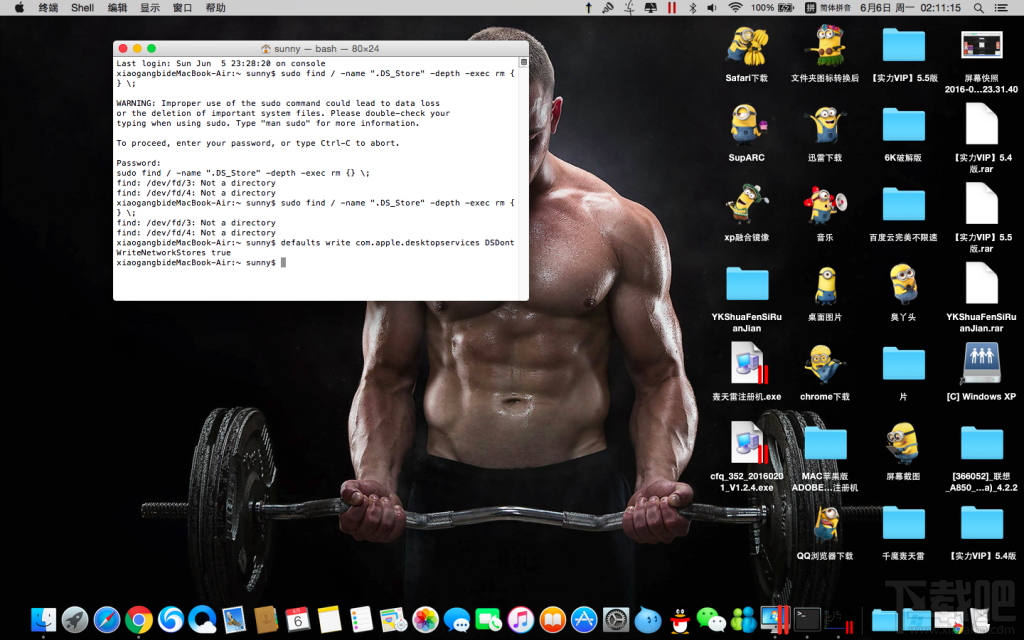This screenshot has width=1024, height=640.
Task: Open the 显示 menu
Action: pos(150,8)
